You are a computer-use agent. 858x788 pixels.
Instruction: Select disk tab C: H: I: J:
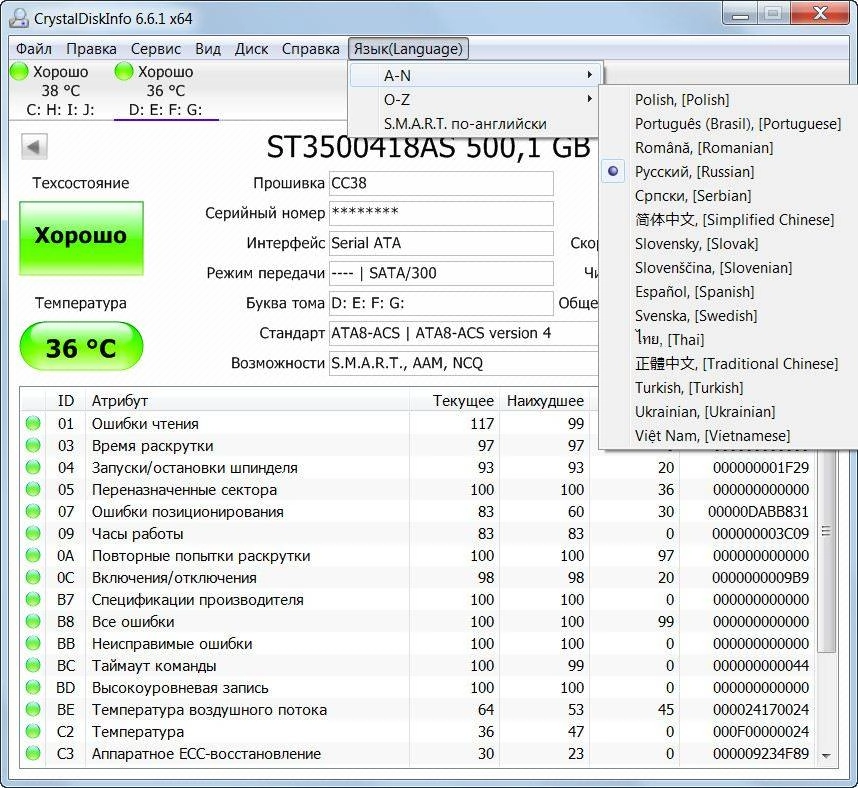pyautogui.click(x=60, y=90)
